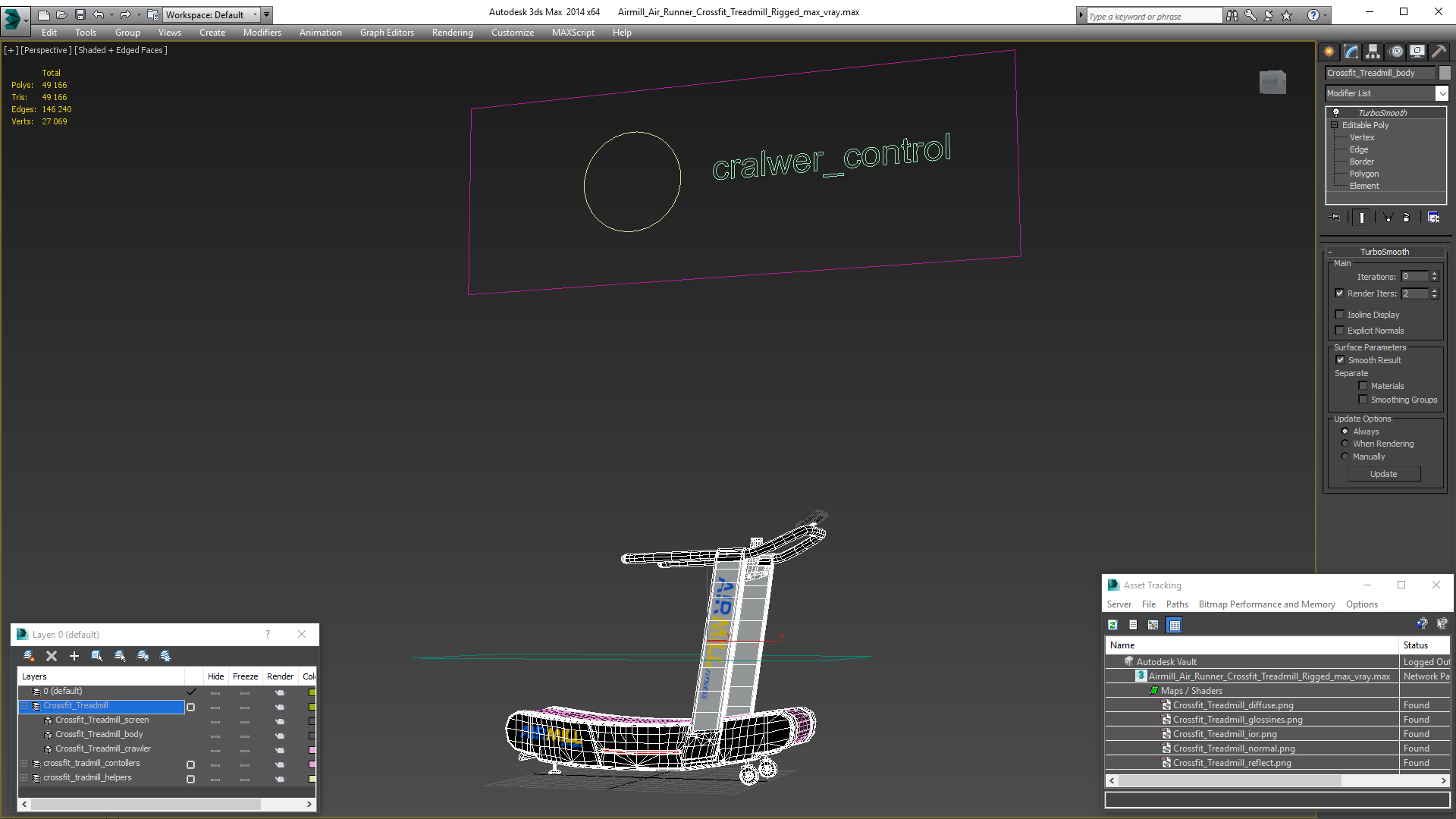Click the Update button in TurboSmooth

click(1384, 474)
